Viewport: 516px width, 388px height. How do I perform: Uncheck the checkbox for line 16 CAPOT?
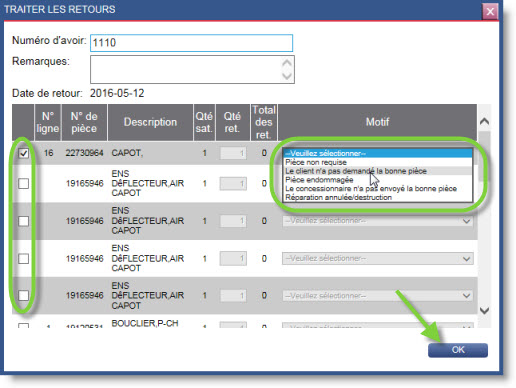(23, 153)
